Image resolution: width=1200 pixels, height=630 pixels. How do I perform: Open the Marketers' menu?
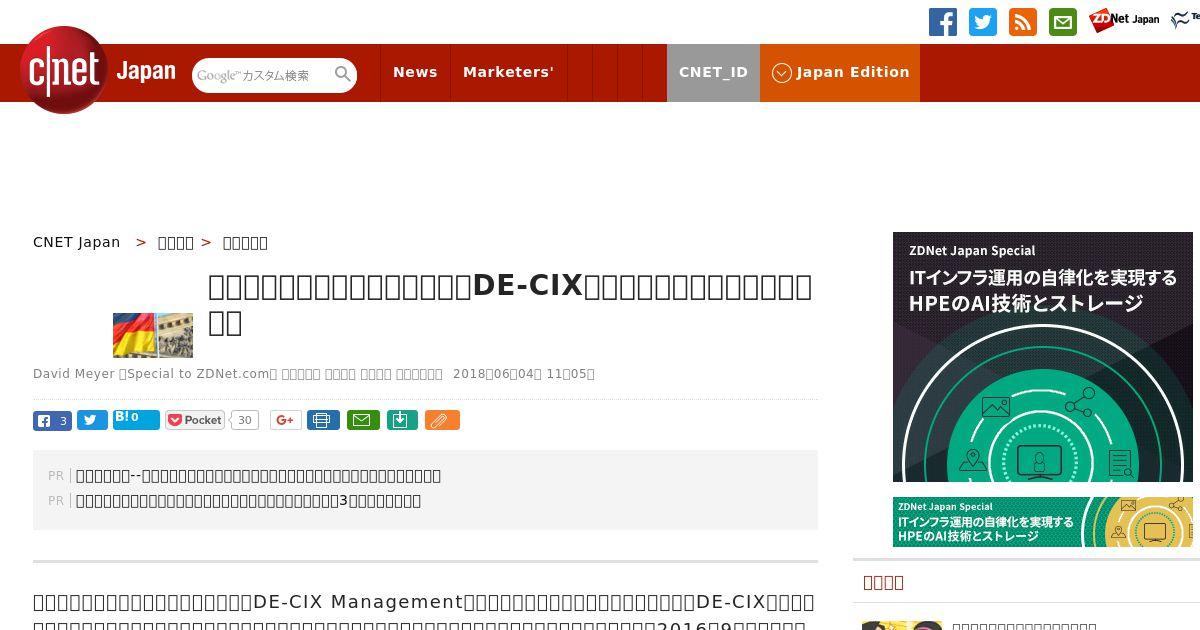pos(508,72)
